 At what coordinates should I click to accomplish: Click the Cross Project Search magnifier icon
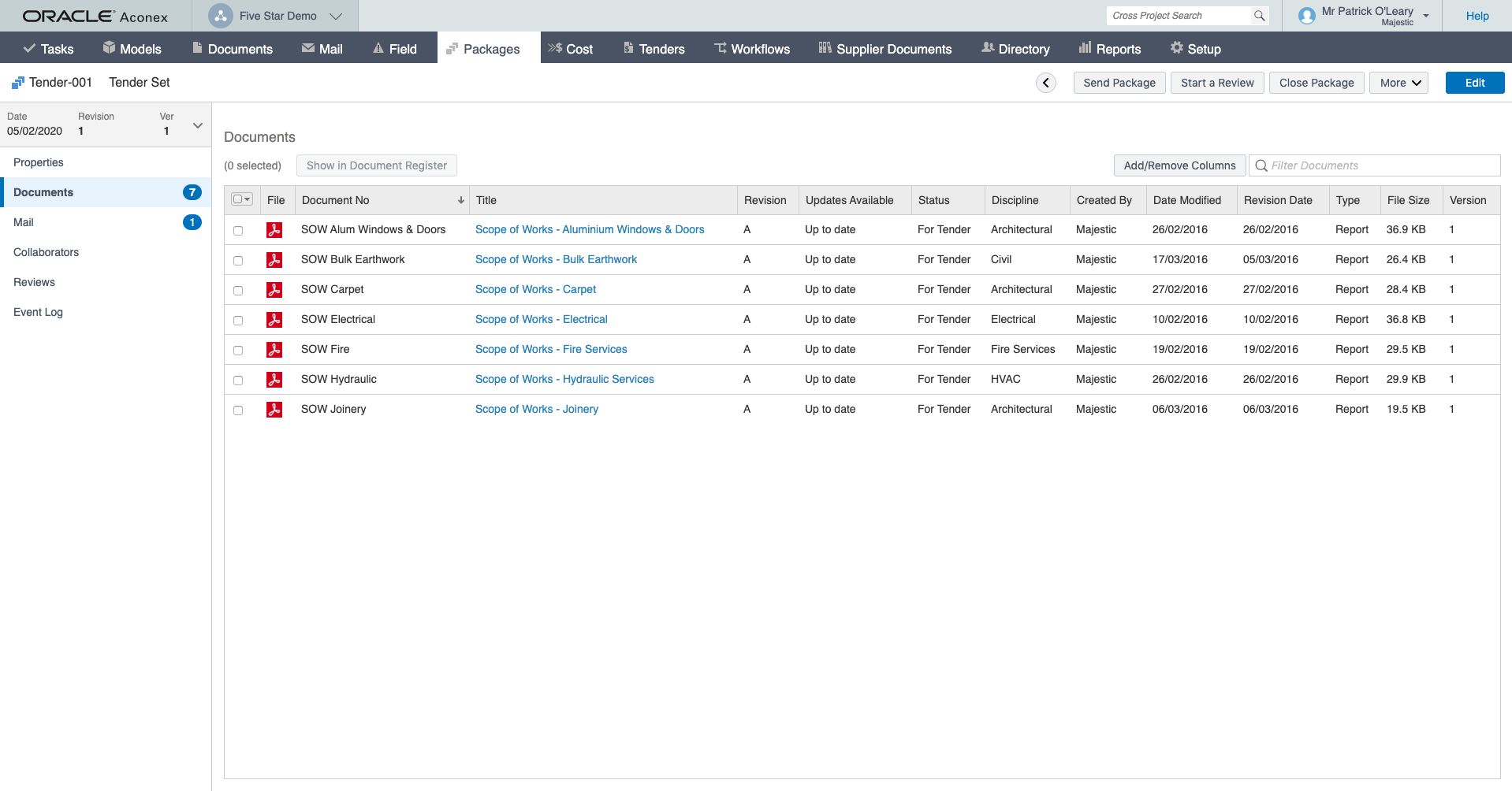[1258, 15]
